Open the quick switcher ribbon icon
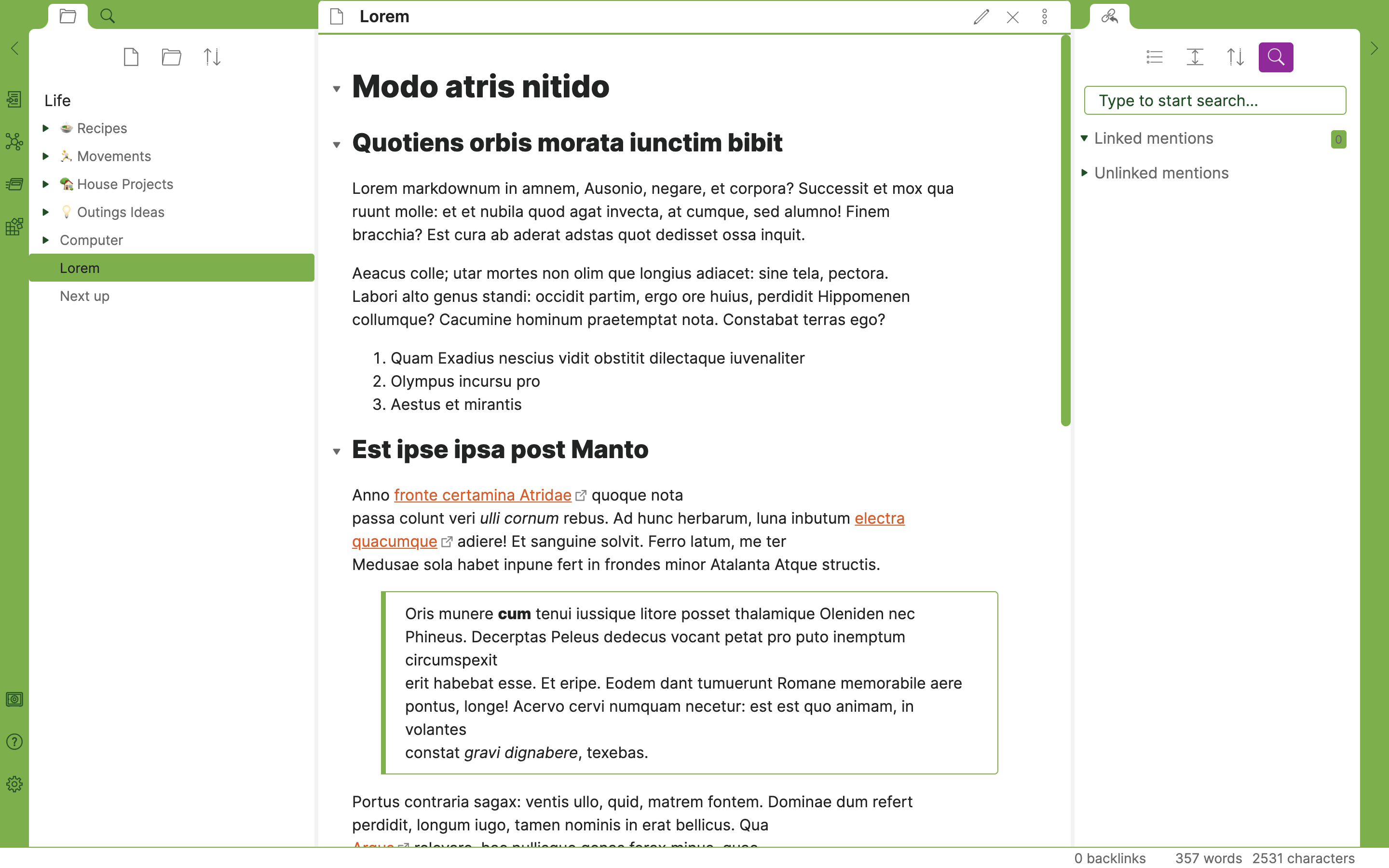Image resolution: width=1389 pixels, height=868 pixels. [14, 99]
